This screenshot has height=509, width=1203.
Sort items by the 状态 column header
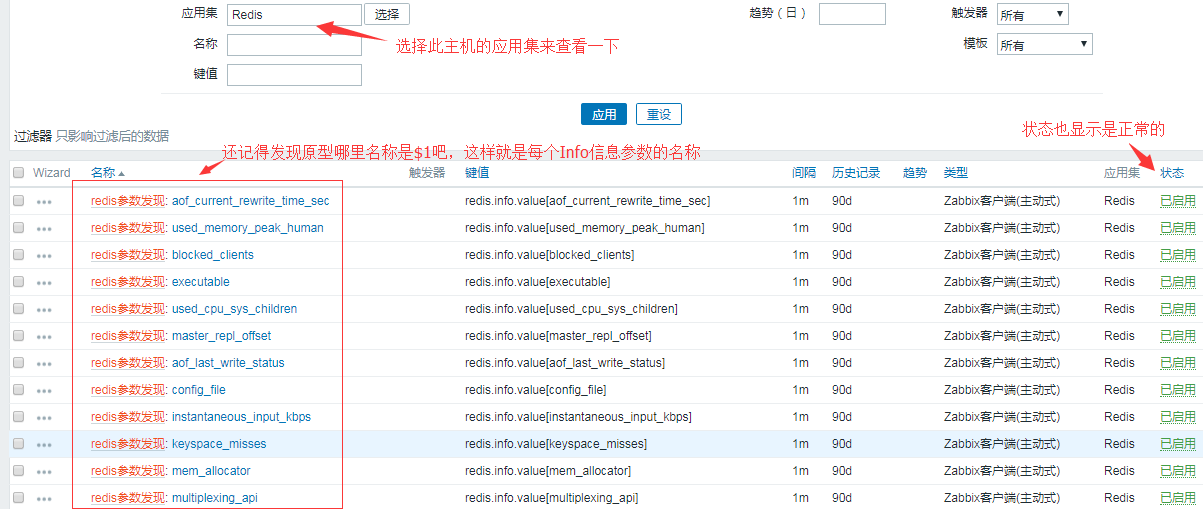pos(1172,173)
